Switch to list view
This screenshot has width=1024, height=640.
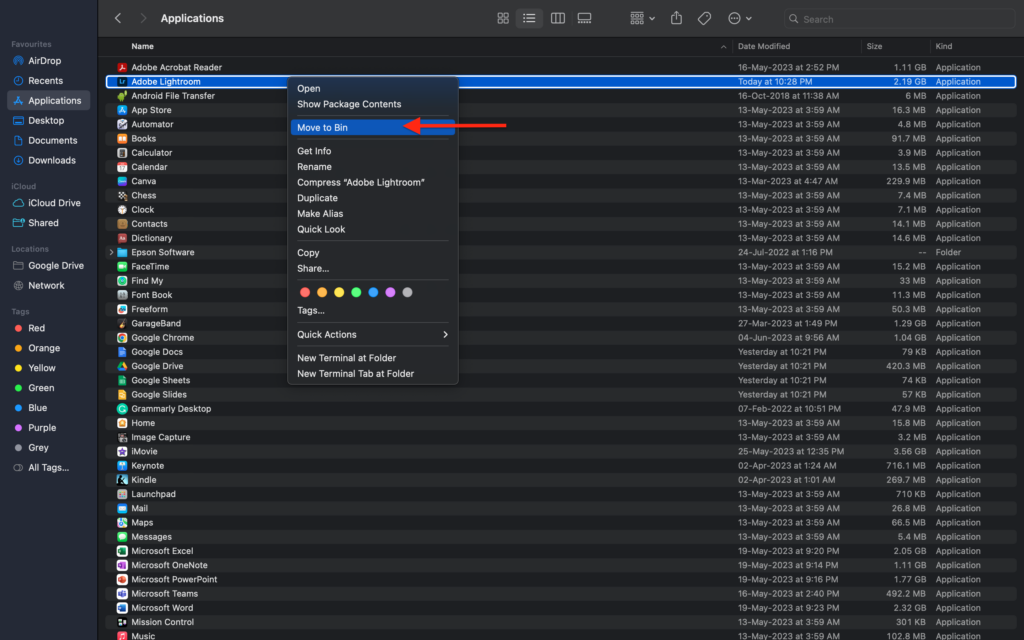pyautogui.click(x=529, y=19)
